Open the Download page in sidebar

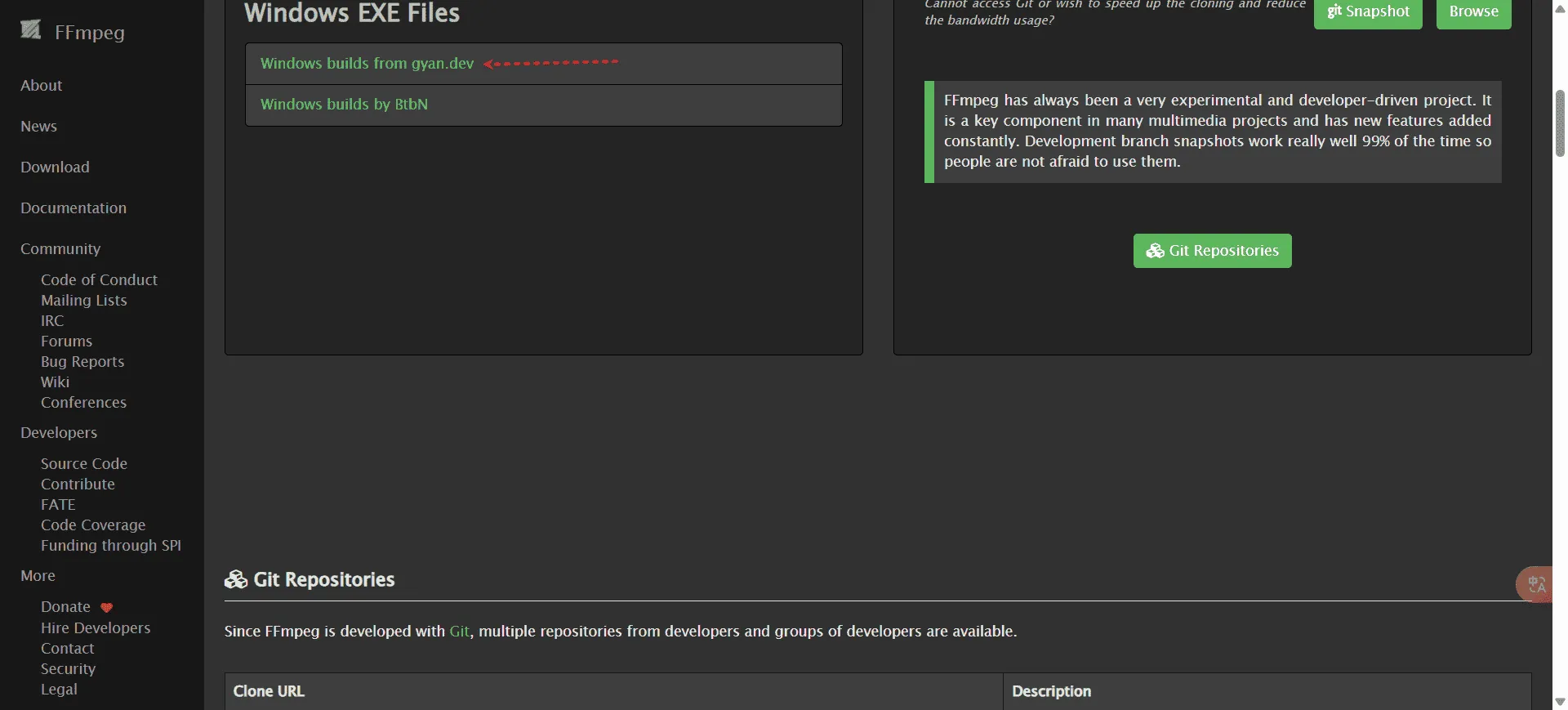[x=55, y=167]
